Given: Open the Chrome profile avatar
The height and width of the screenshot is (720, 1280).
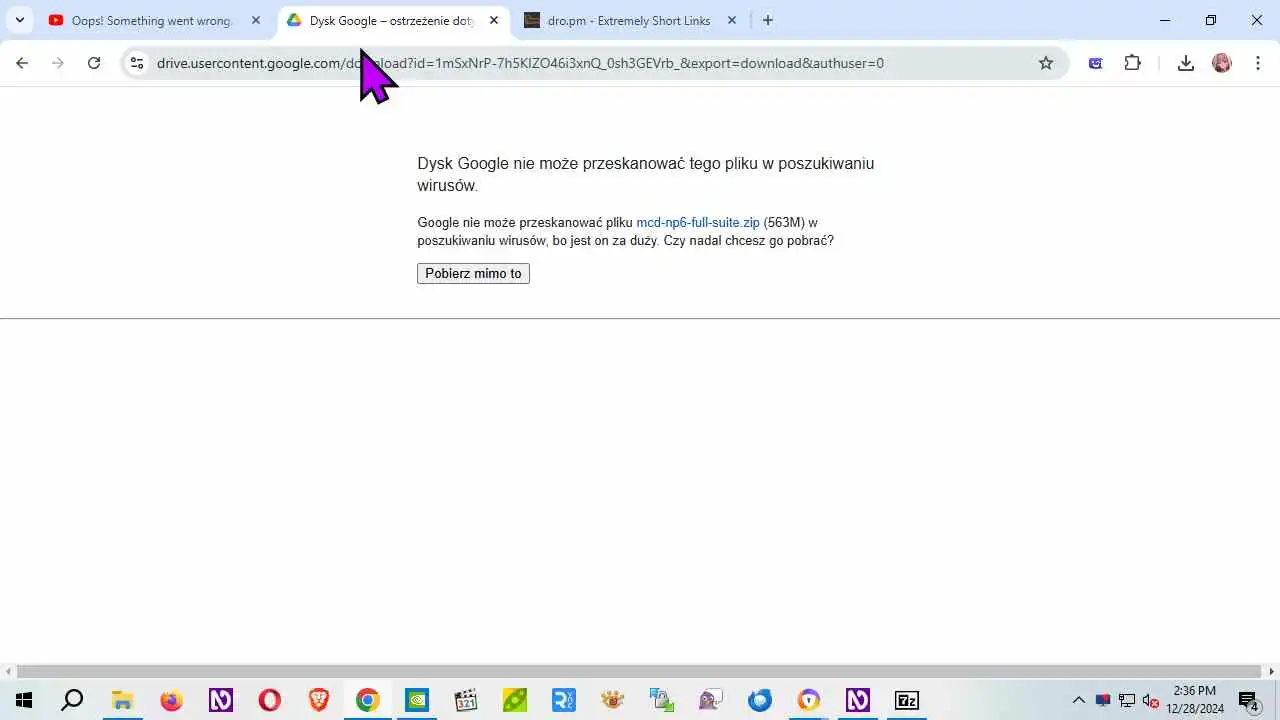Looking at the screenshot, I should pos(1222,63).
